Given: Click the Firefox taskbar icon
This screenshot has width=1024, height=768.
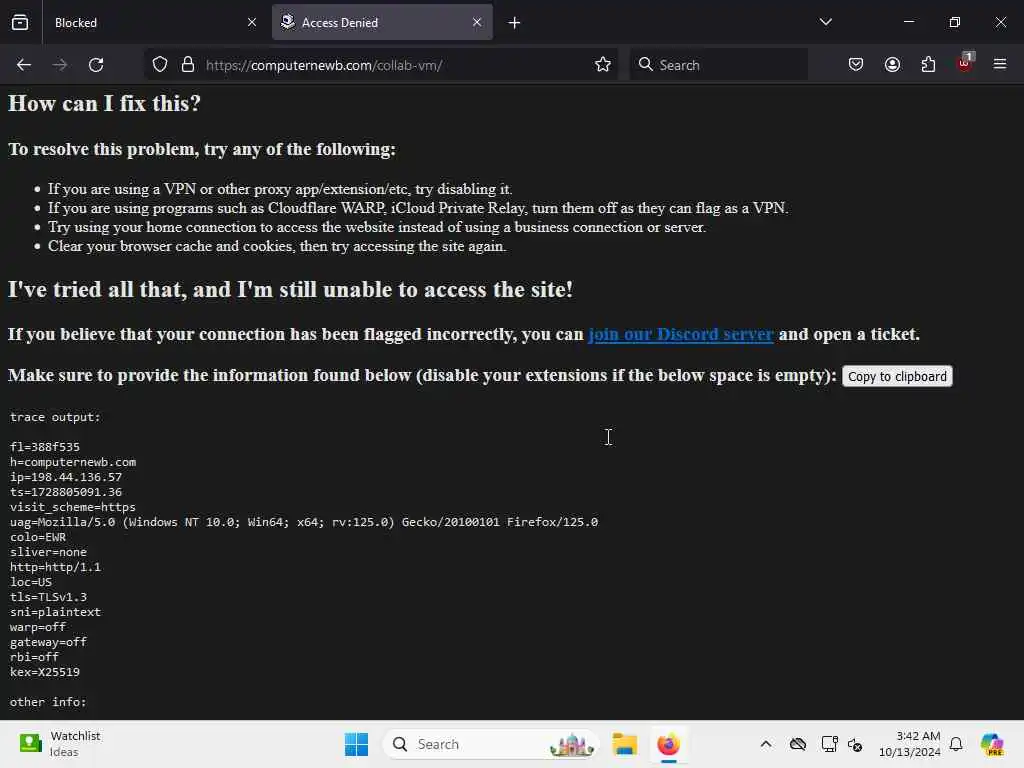Looking at the screenshot, I should point(668,744).
